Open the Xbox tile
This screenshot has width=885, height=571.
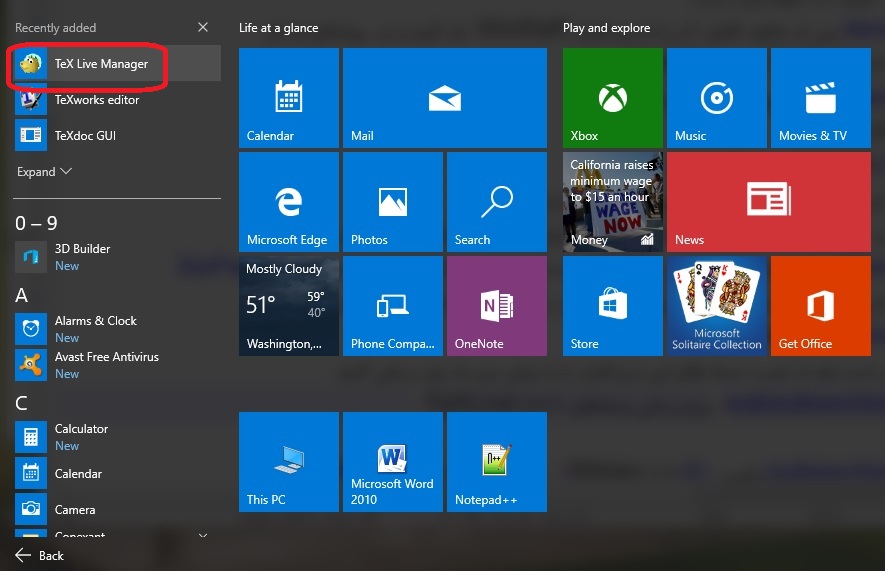point(612,98)
